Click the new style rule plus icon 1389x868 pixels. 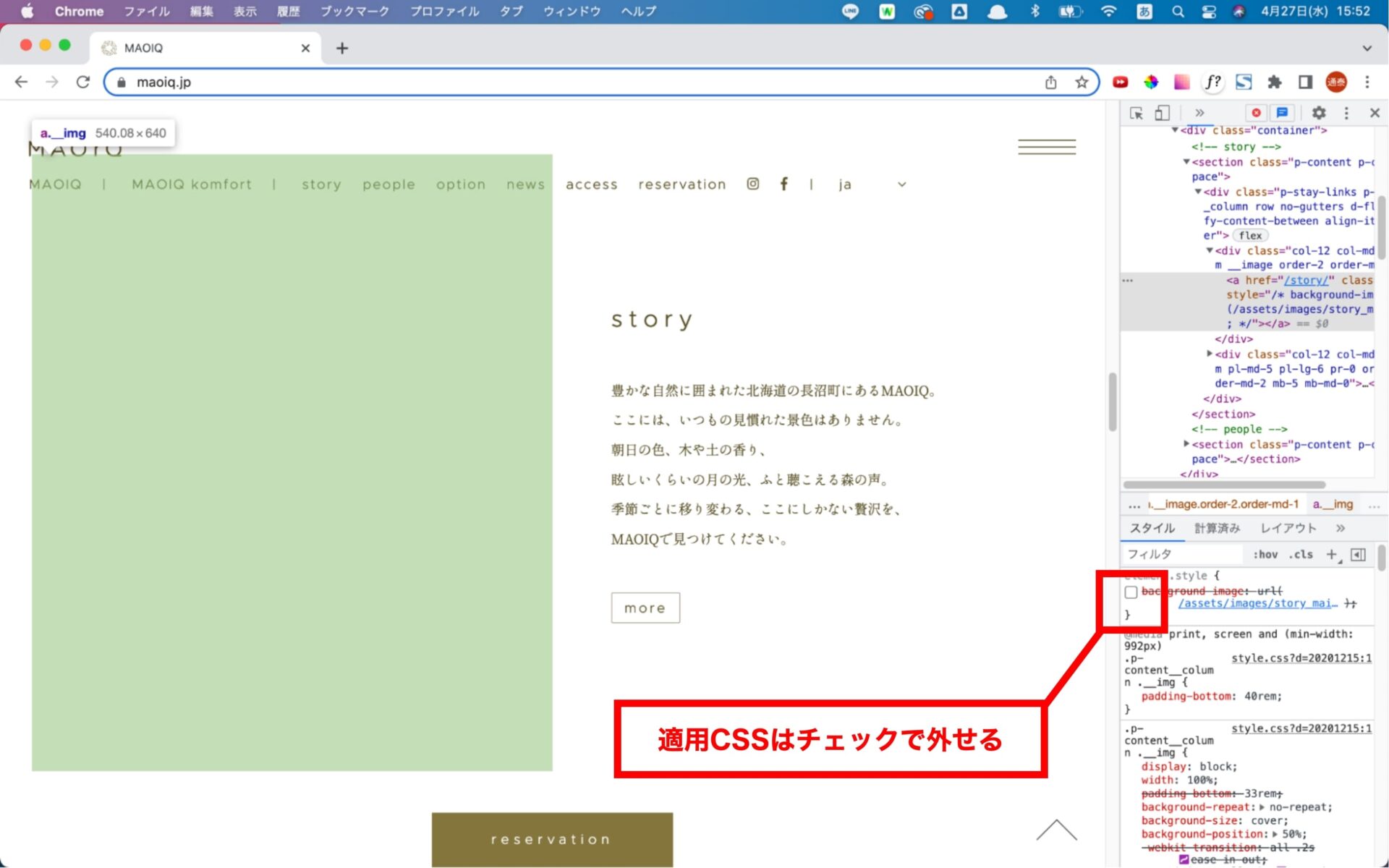(x=1333, y=555)
